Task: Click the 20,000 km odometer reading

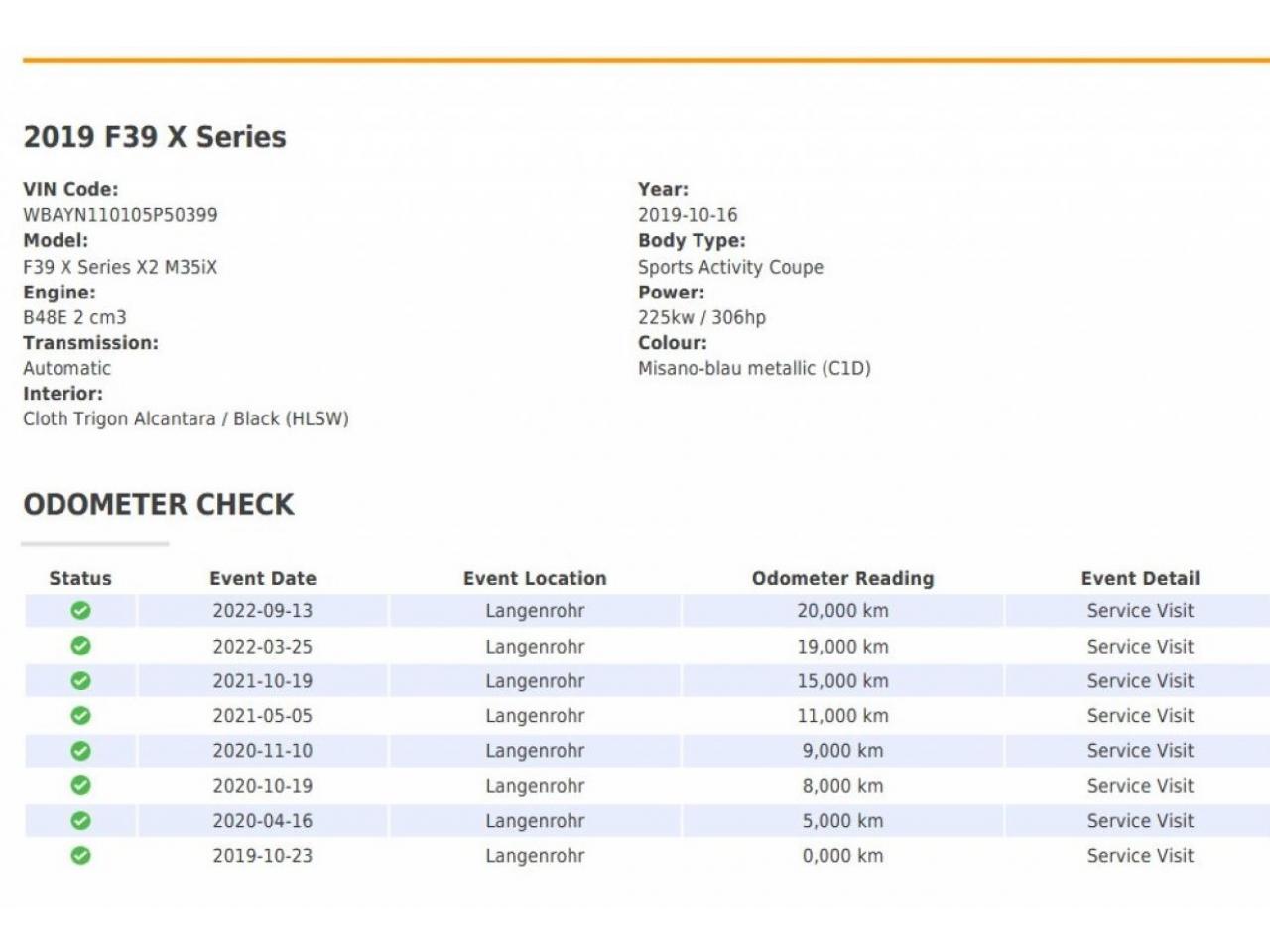Action: pos(842,611)
